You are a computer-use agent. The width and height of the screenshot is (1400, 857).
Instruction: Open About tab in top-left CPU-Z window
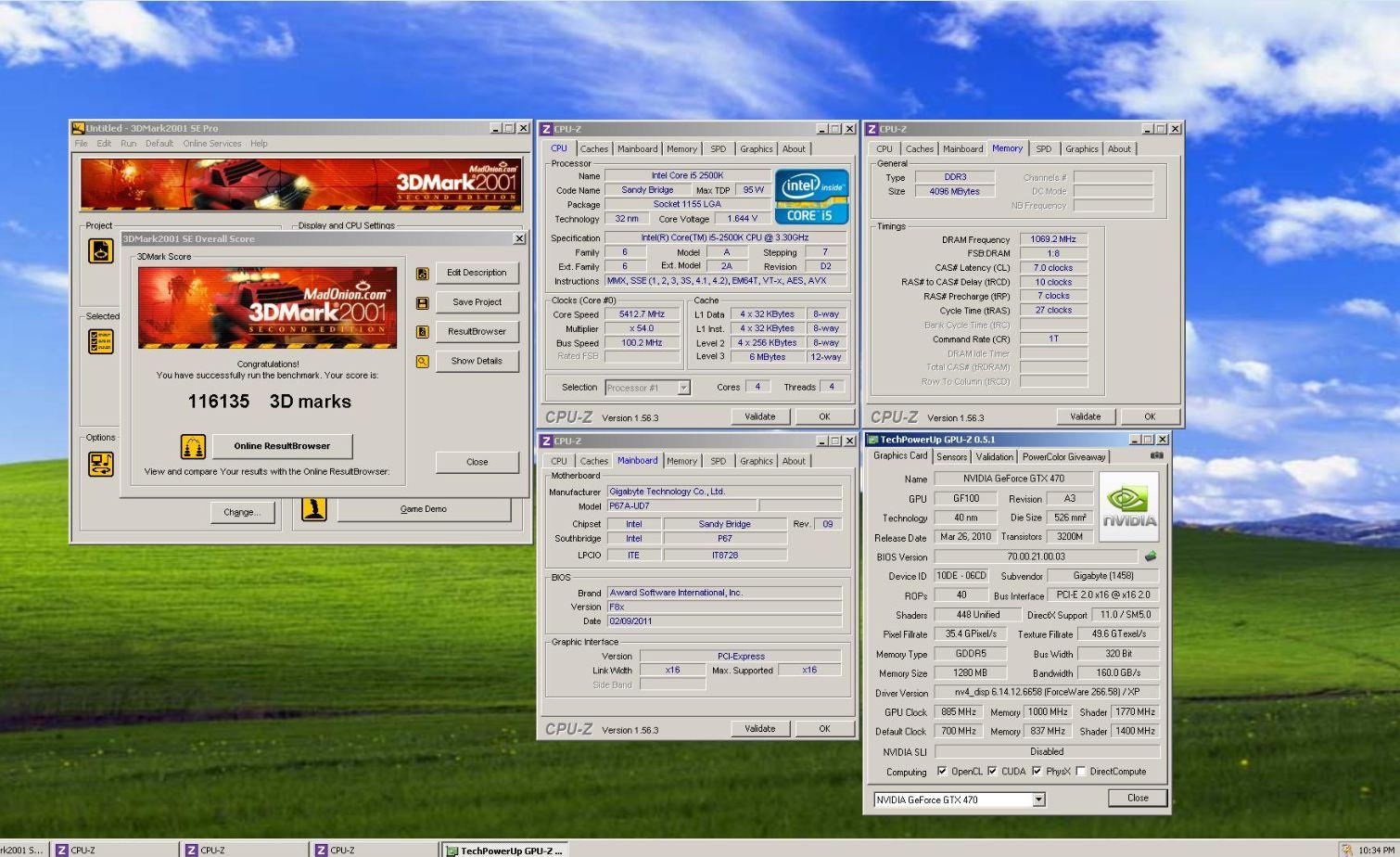tap(794, 148)
